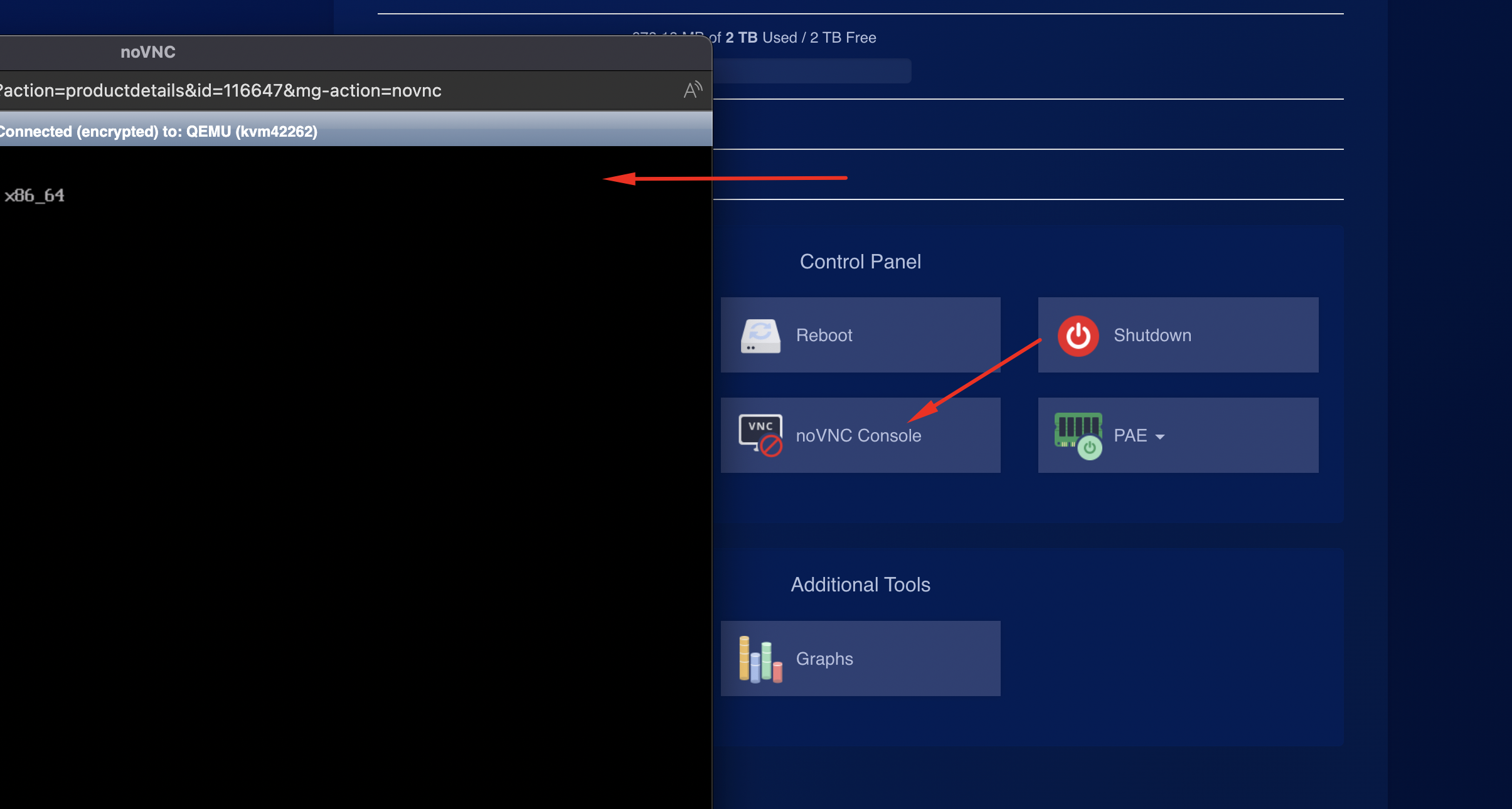
Task: Click the Additional Tools heading
Action: click(x=860, y=584)
